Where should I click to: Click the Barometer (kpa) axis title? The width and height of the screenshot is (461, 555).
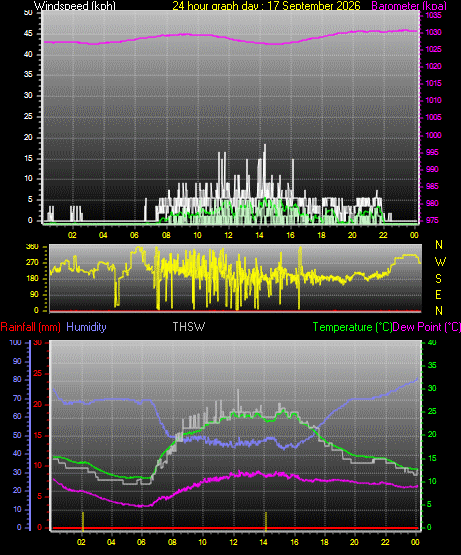pos(409,6)
